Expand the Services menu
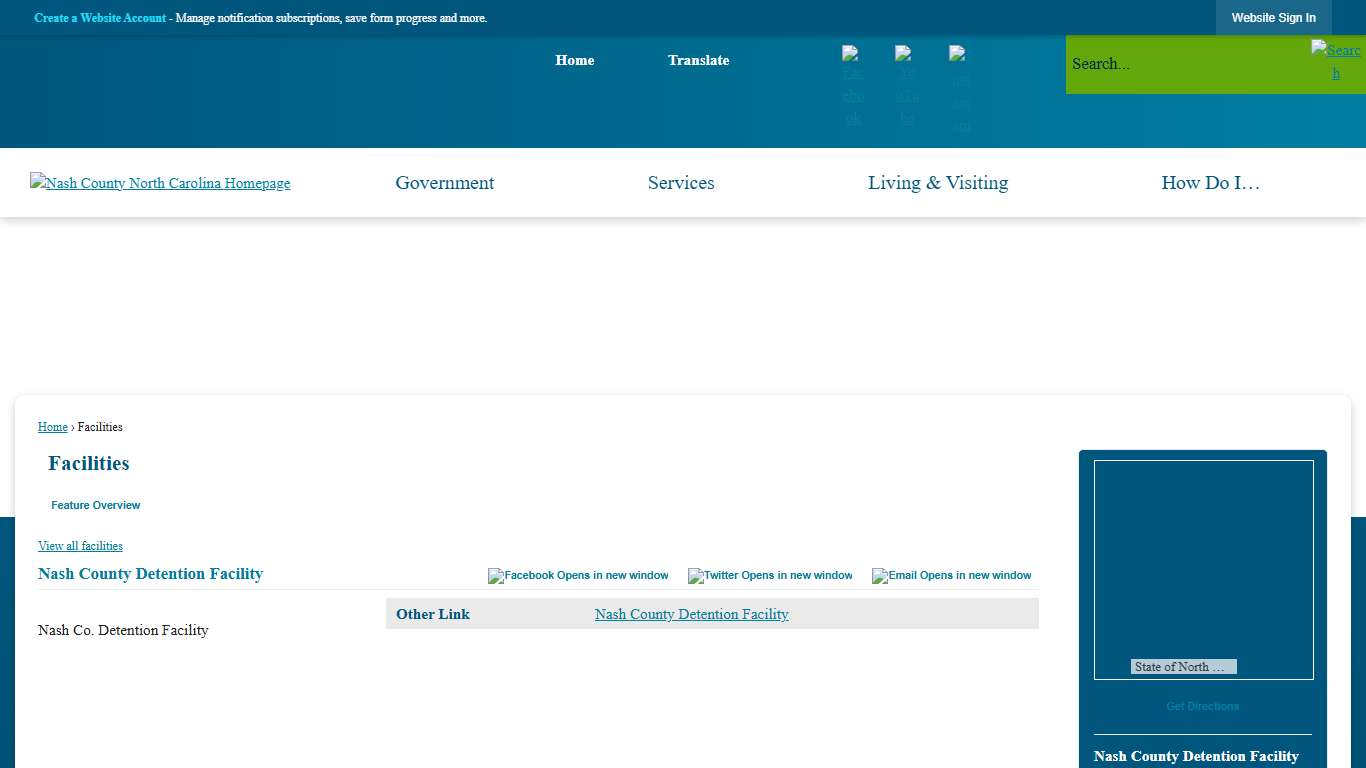The width and height of the screenshot is (1366, 768). tap(681, 183)
